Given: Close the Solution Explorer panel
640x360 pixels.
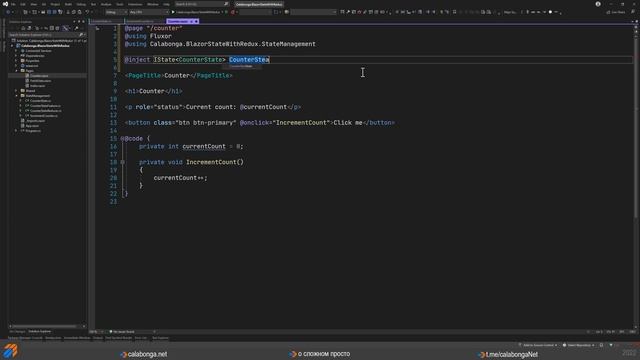Looking at the screenshot, I should pyautogui.click(x=84, y=22).
